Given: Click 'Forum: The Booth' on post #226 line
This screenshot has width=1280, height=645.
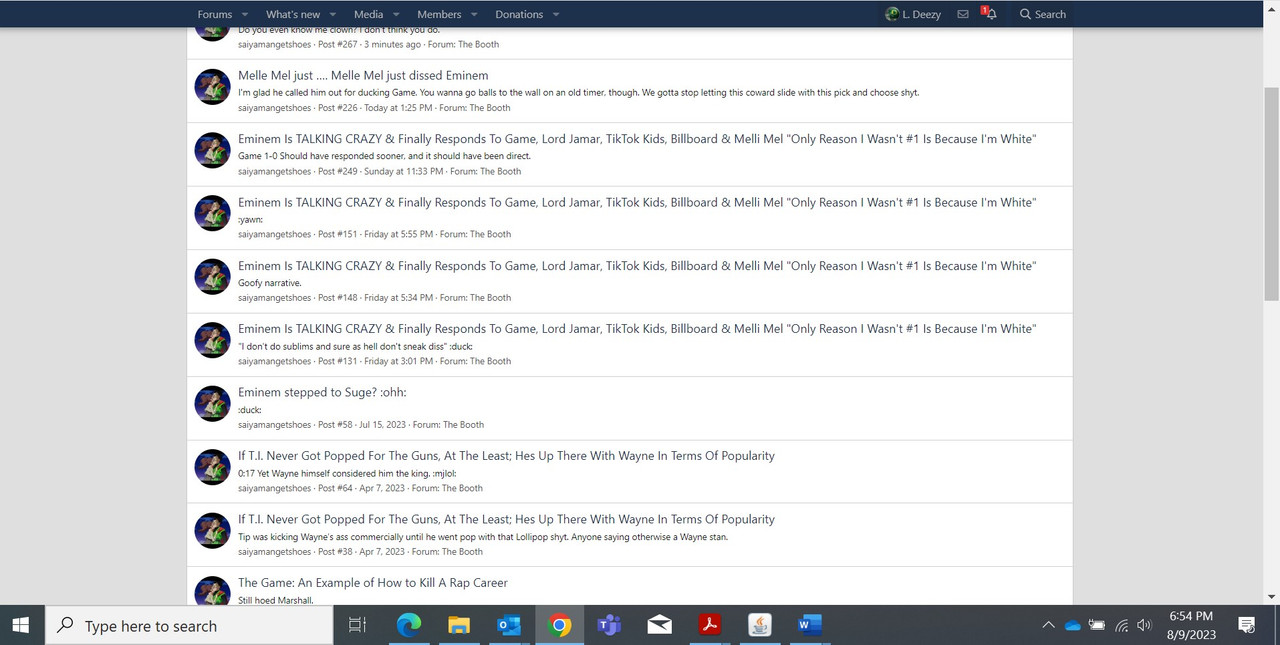Looking at the screenshot, I should pyautogui.click(x=475, y=108).
